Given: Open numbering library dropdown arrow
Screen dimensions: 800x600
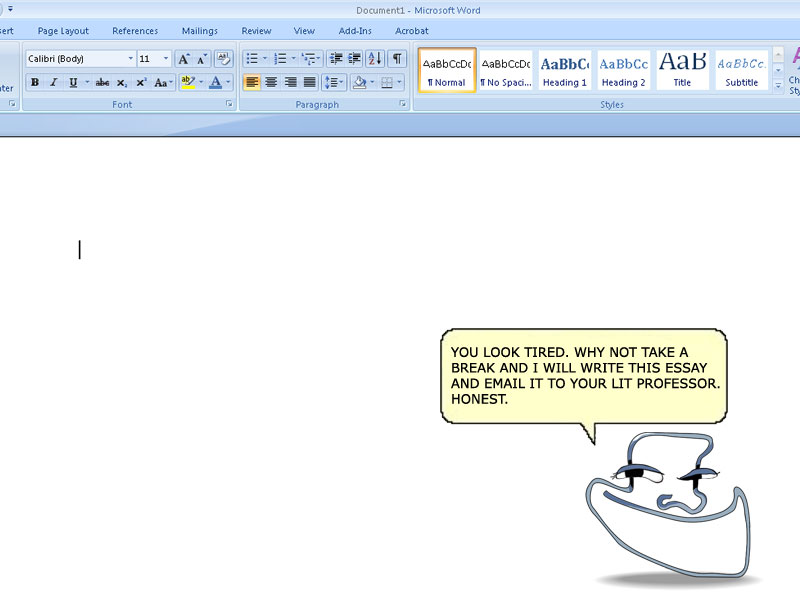Looking at the screenshot, I should (x=293, y=59).
